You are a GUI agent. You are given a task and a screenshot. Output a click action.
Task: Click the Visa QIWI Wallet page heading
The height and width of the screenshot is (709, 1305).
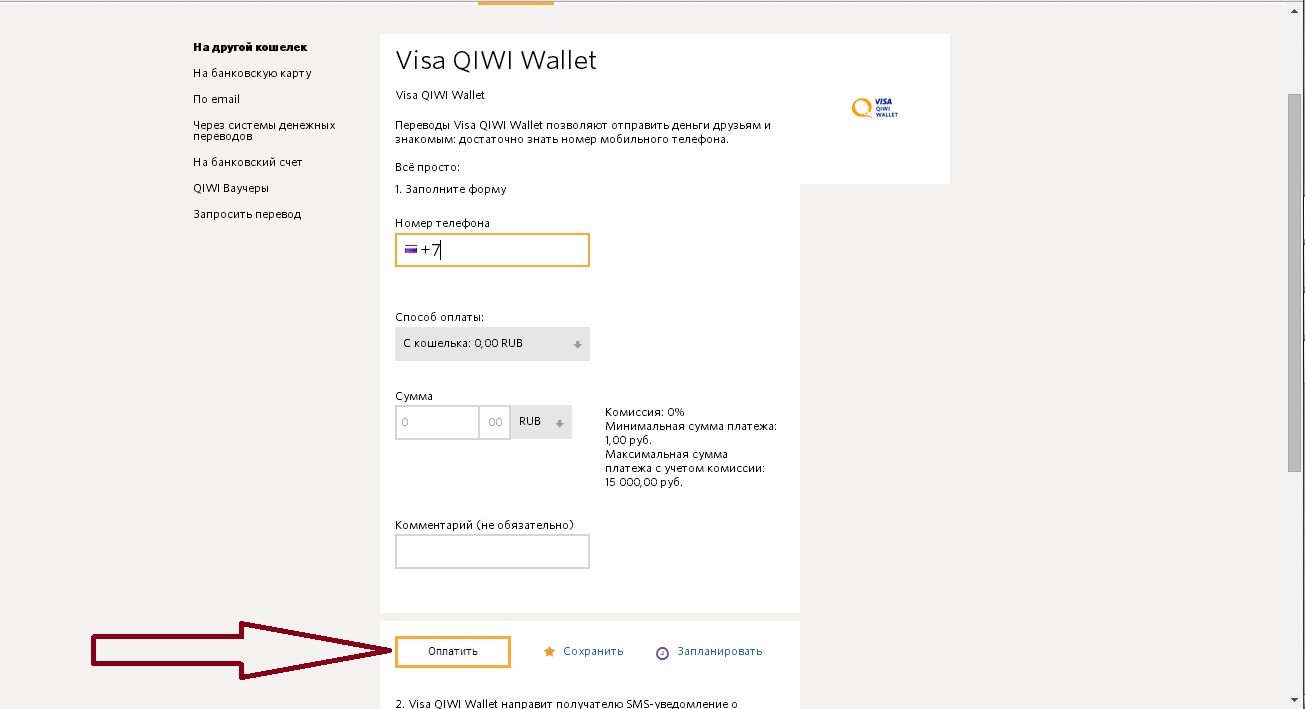496,61
